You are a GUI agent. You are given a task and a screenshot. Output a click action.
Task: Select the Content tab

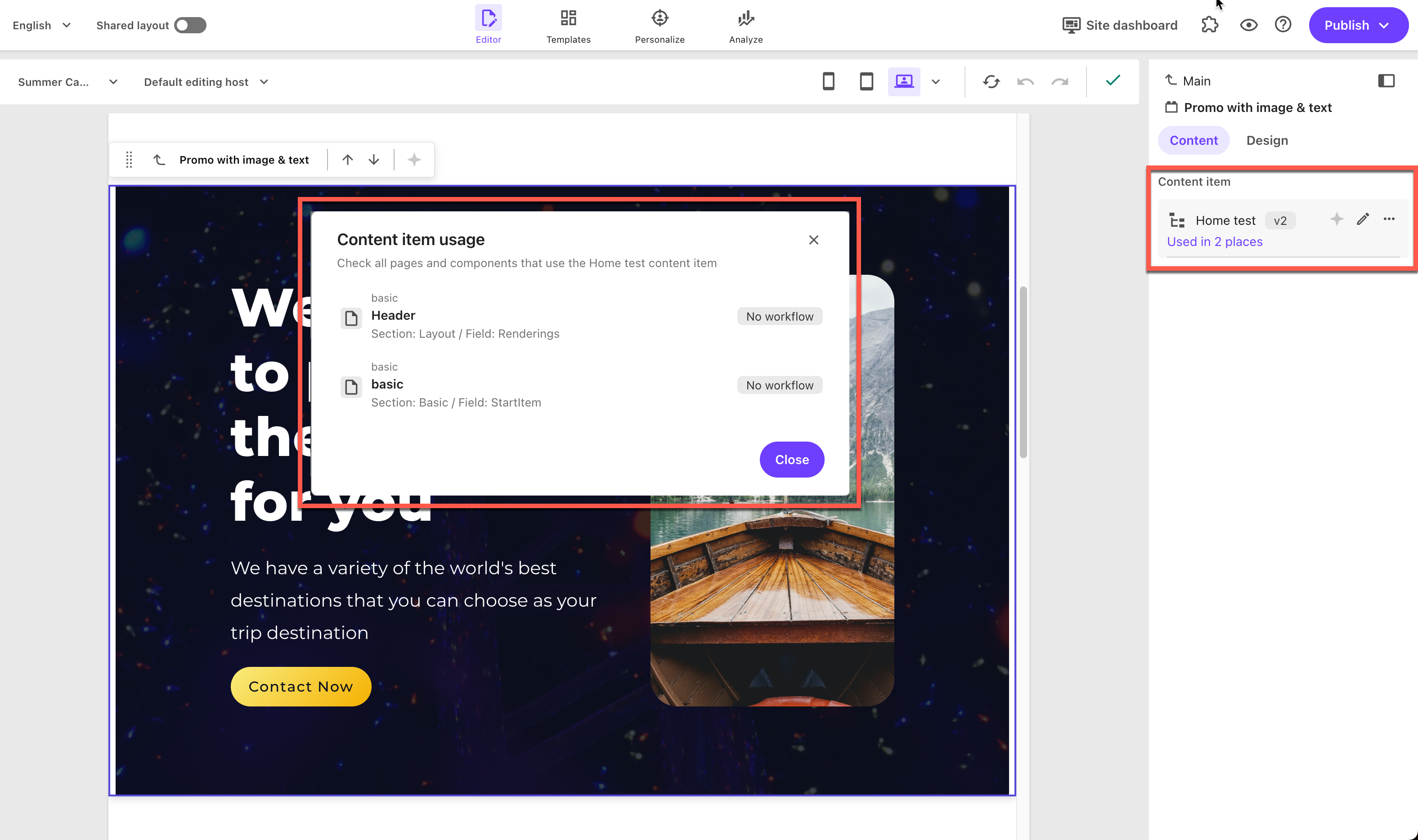coord(1194,140)
